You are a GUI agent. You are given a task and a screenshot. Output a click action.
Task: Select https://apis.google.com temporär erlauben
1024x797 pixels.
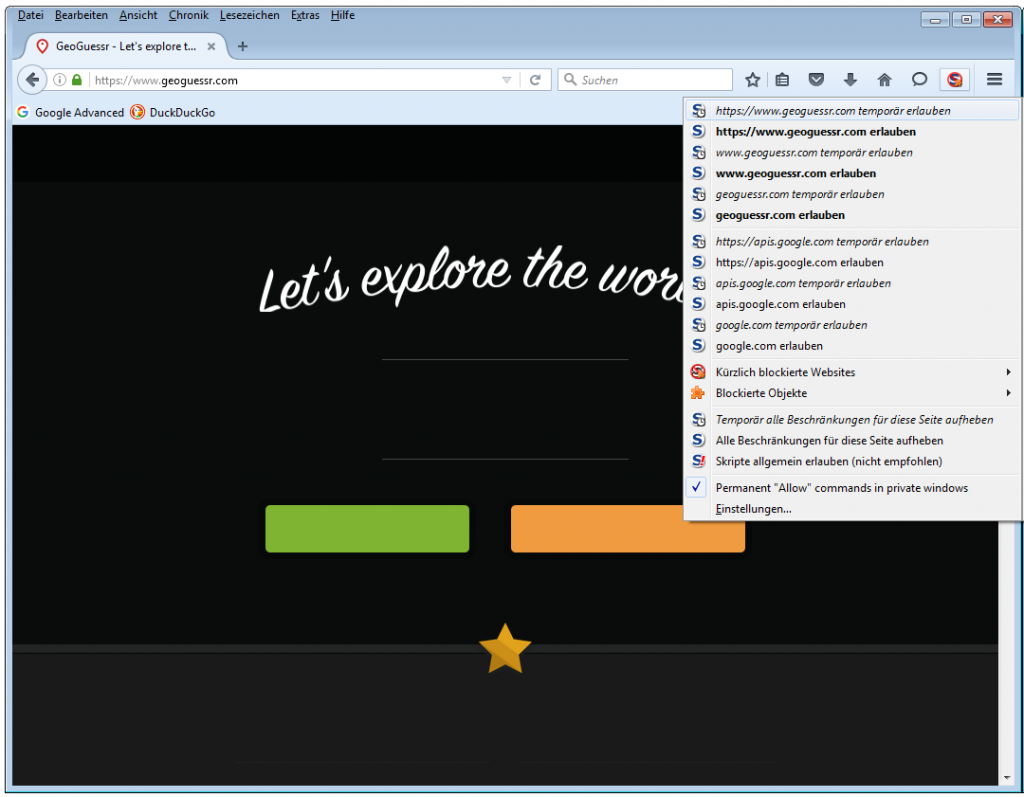coord(852,242)
